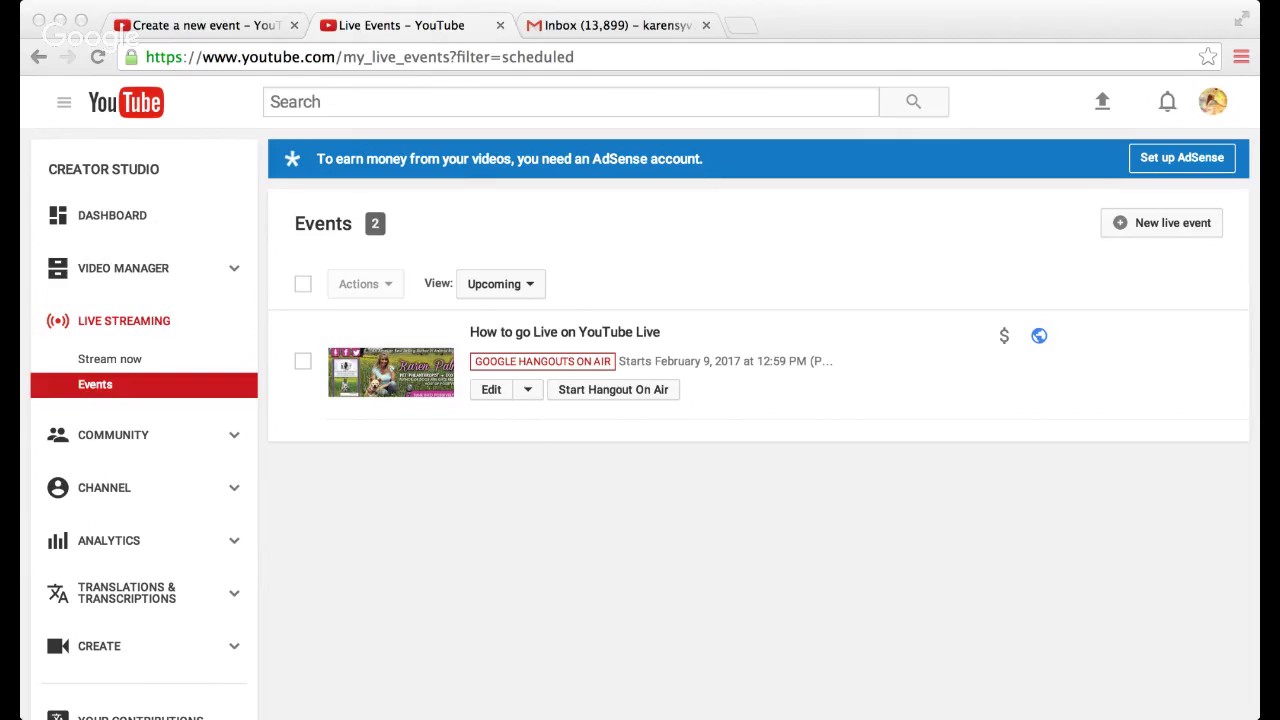
Task: Click the search magnifier button
Action: click(x=913, y=102)
